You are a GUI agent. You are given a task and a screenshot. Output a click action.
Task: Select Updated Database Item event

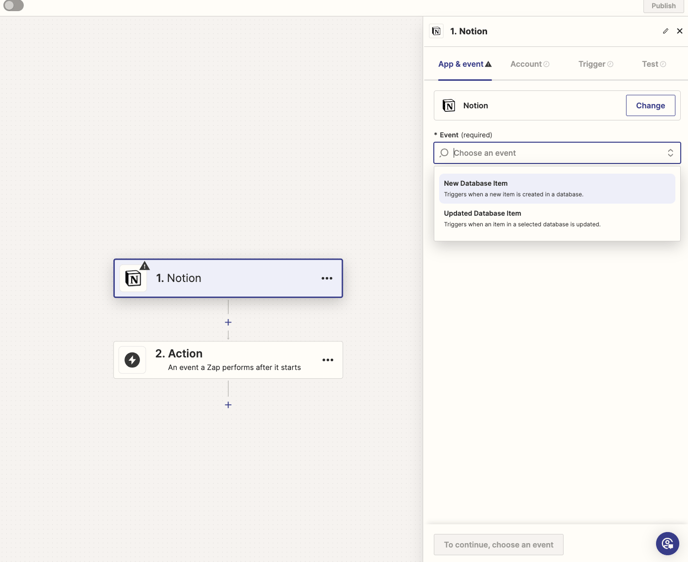pos(557,218)
